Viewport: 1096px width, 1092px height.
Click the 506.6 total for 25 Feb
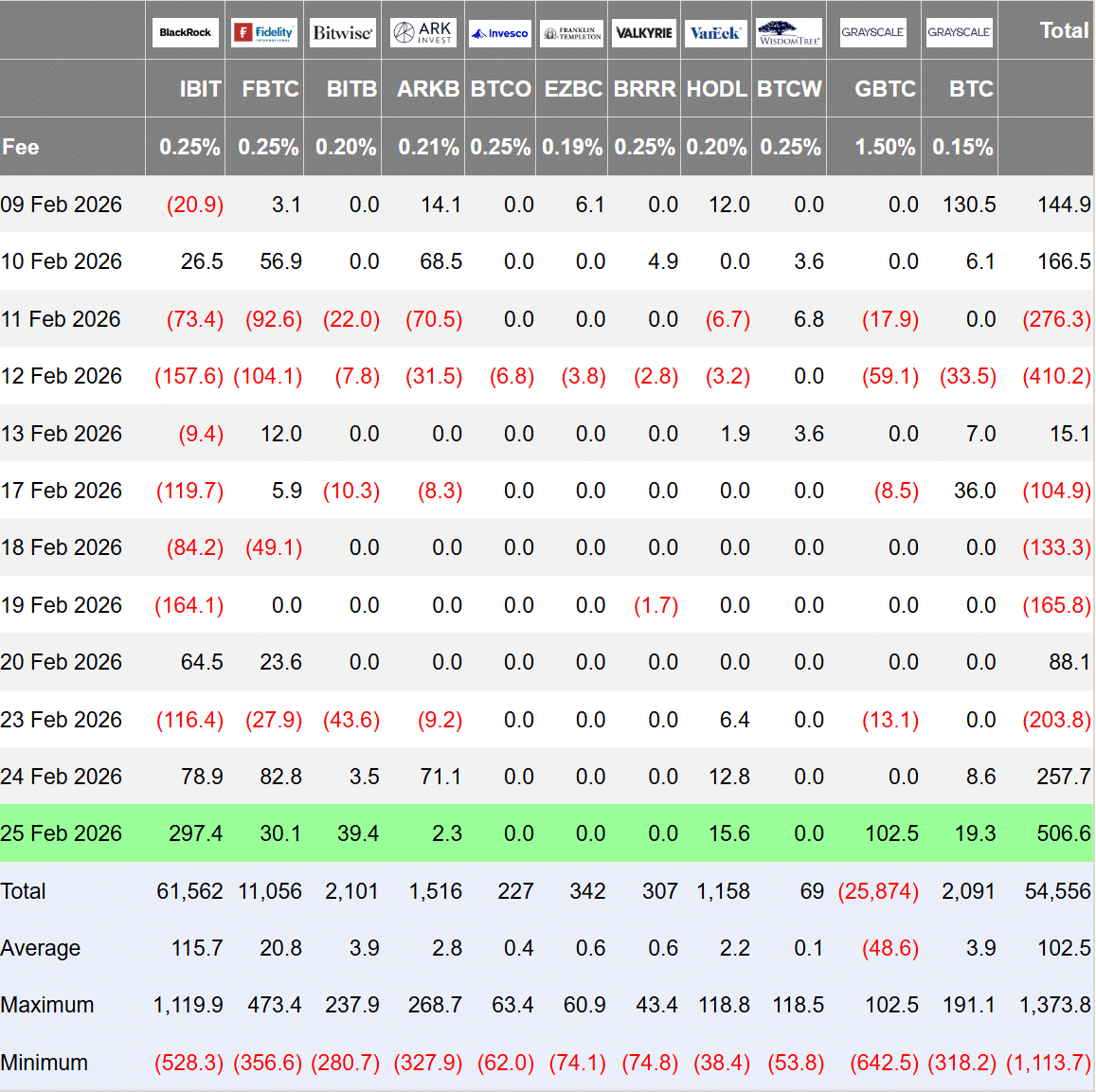1063,832
